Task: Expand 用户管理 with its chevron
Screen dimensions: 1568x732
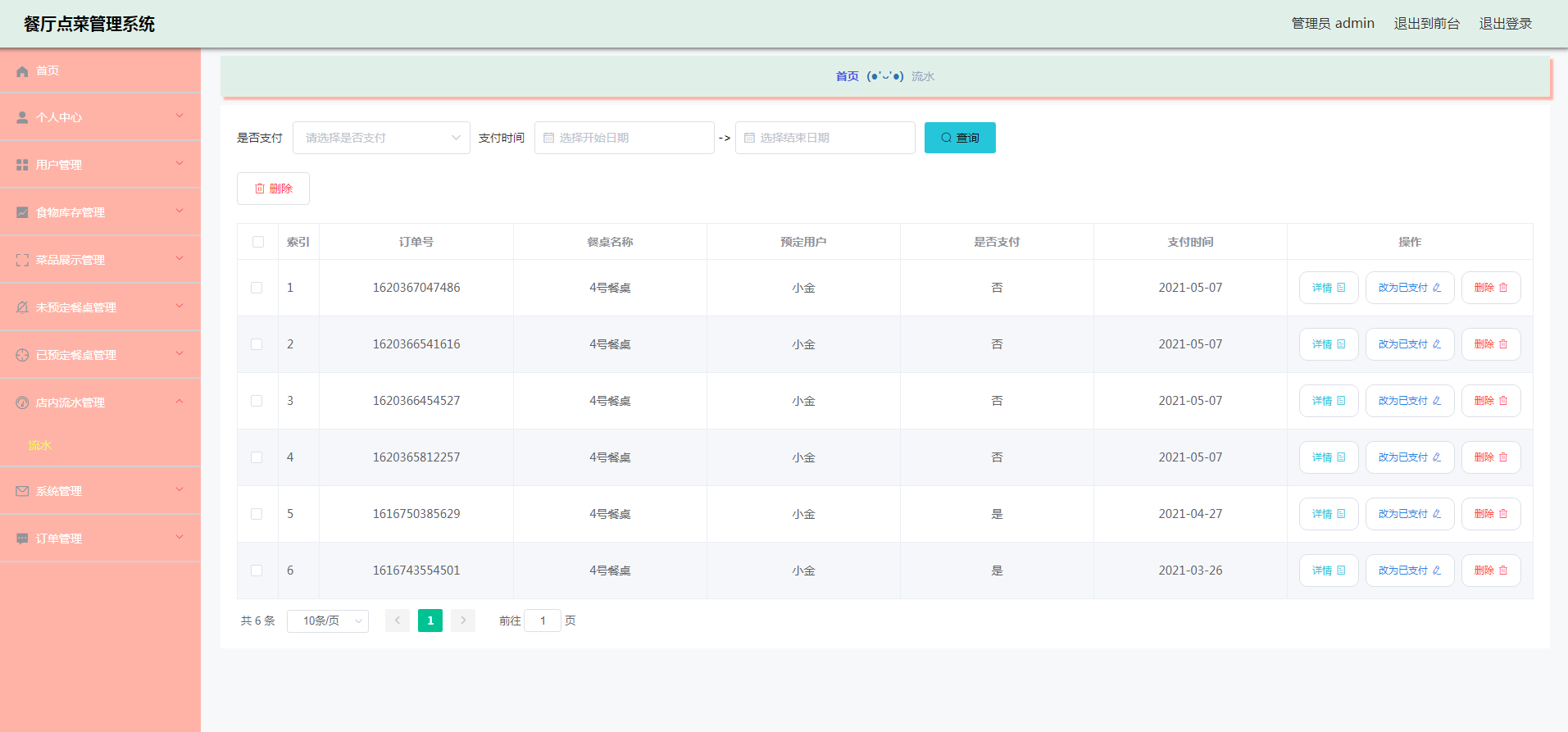Action: (x=180, y=163)
